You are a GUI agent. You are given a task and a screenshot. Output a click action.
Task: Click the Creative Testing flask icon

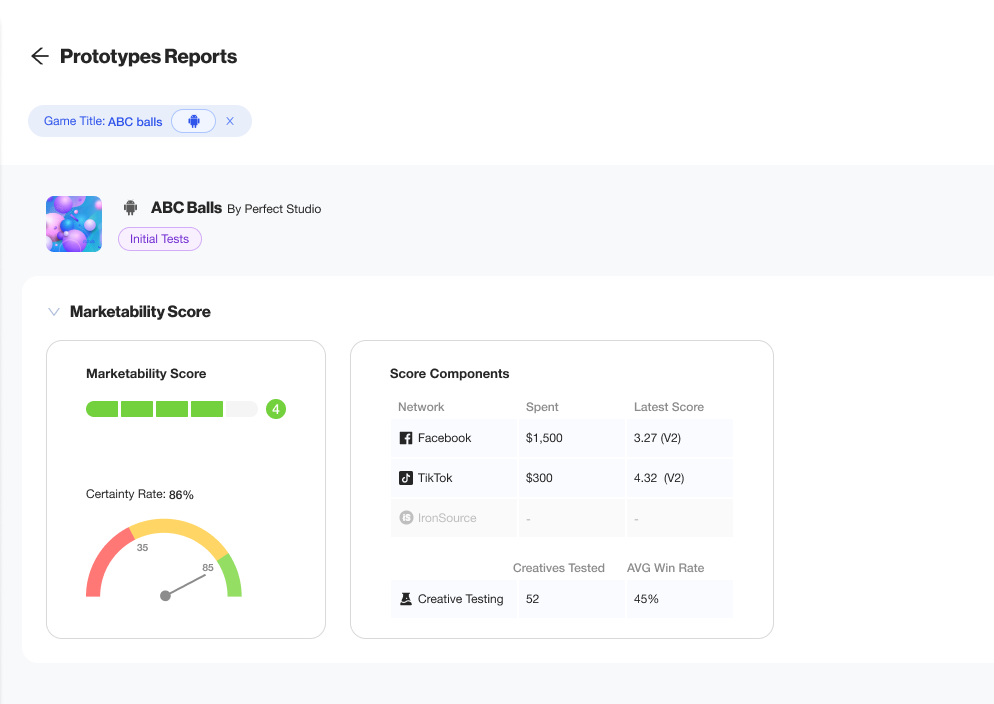pos(406,599)
